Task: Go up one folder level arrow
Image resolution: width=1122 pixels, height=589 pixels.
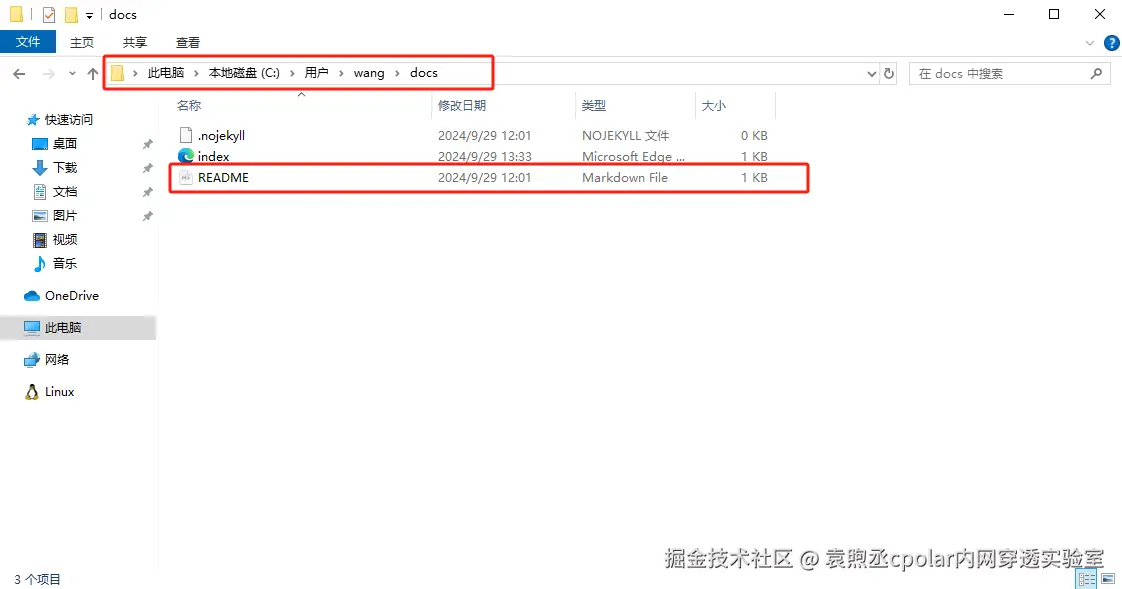Action: pyautogui.click(x=92, y=74)
